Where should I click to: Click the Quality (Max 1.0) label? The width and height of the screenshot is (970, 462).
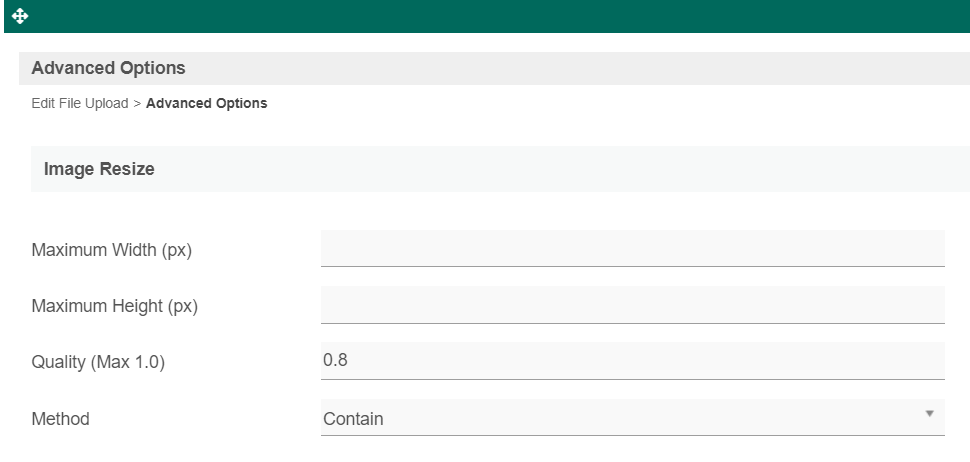point(98,362)
